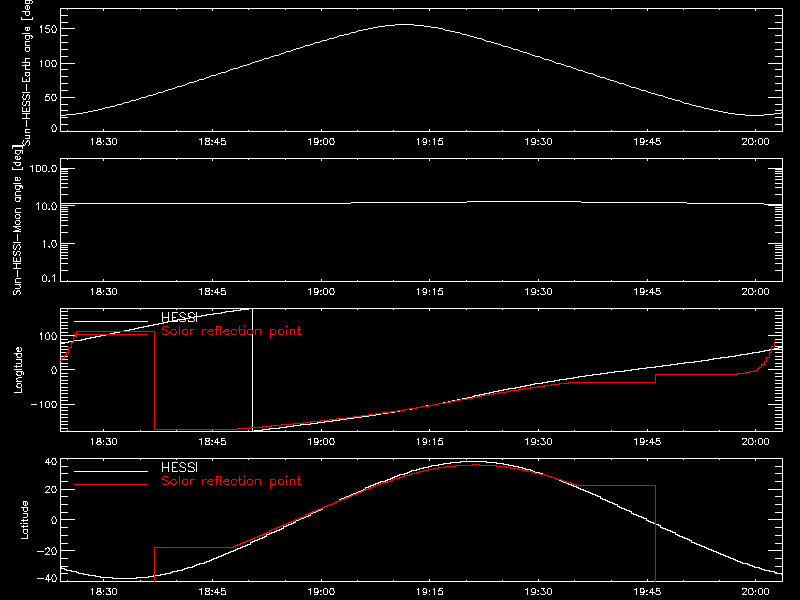Screen dimensions: 800x600
Task: Click the -40 tick on Latitude axis
Action: pos(47,579)
